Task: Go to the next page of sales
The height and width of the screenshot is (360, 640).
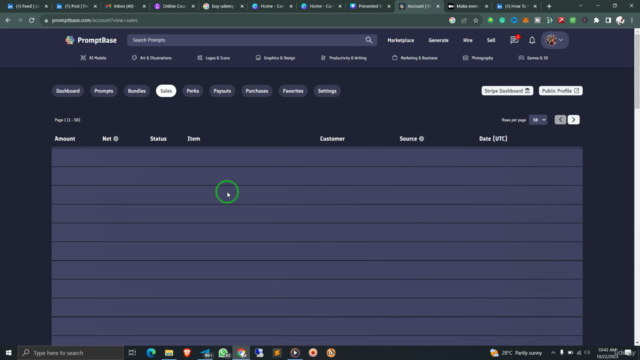Action: tap(573, 120)
